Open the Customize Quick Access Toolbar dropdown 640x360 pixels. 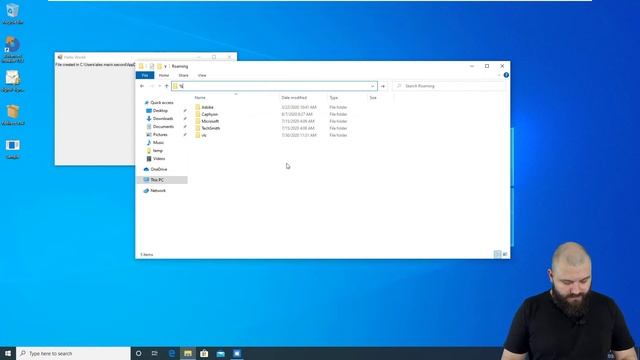pos(165,67)
